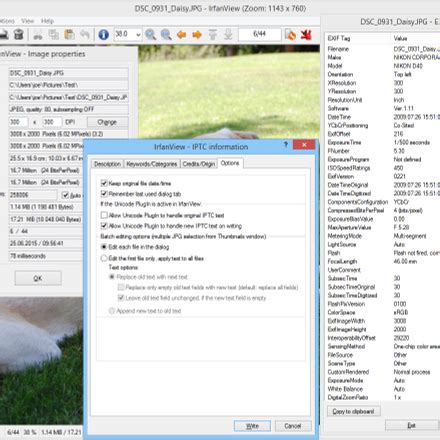Select Edit each file in the dialog radio
The width and height of the screenshot is (440, 440).
click(x=104, y=247)
